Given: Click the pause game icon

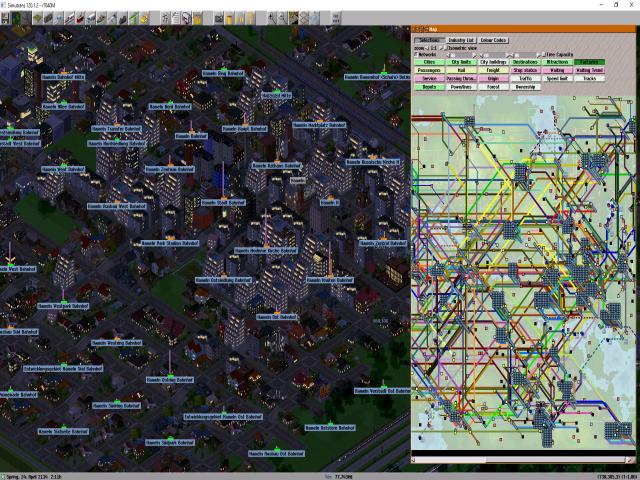Looking at the screenshot, I should pos(229,18).
